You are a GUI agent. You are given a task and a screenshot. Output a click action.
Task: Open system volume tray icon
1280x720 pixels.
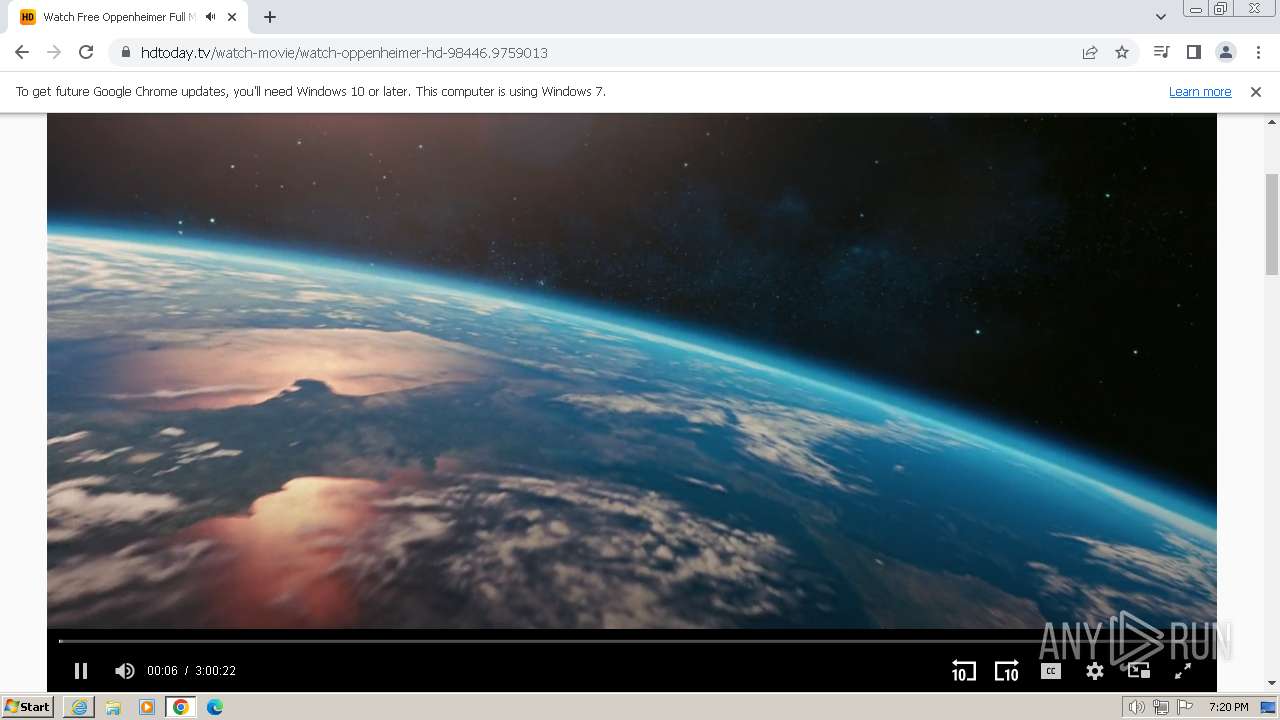click(1136, 707)
